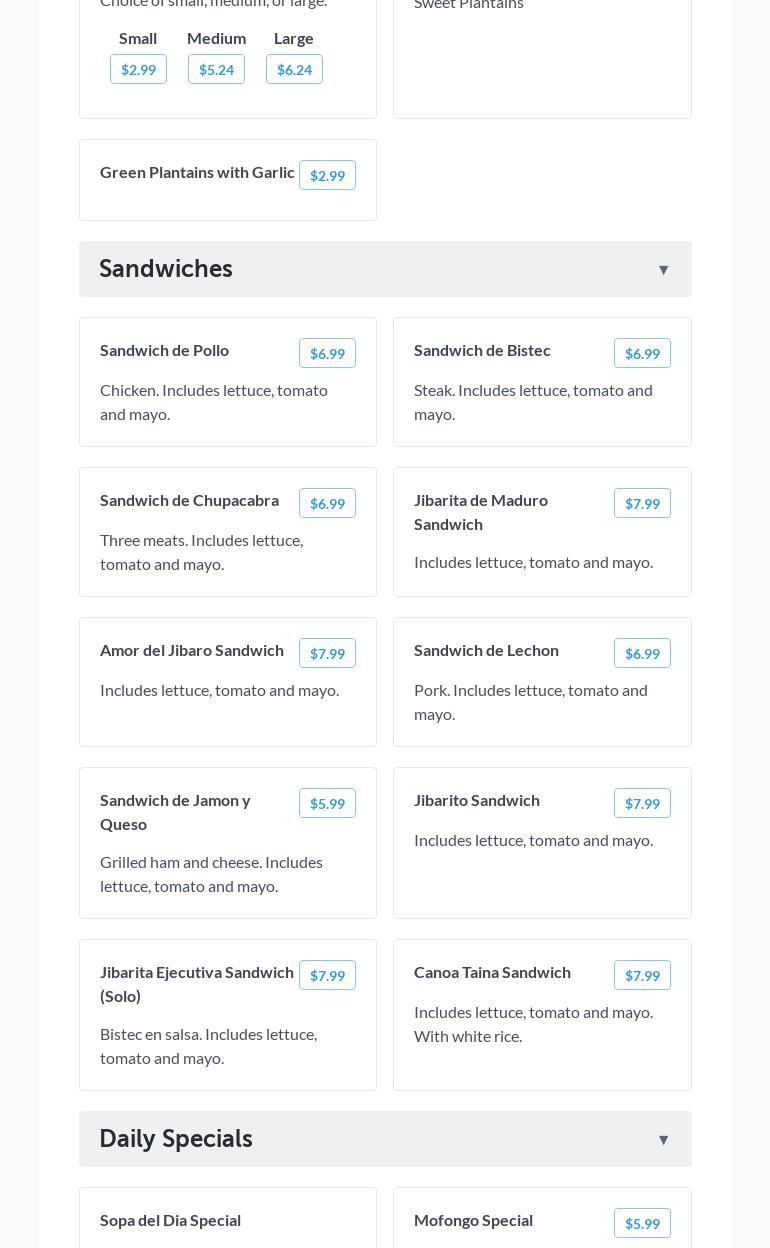Click Jibarita Ejecutiva Sandwich price button

coord(327,975)
